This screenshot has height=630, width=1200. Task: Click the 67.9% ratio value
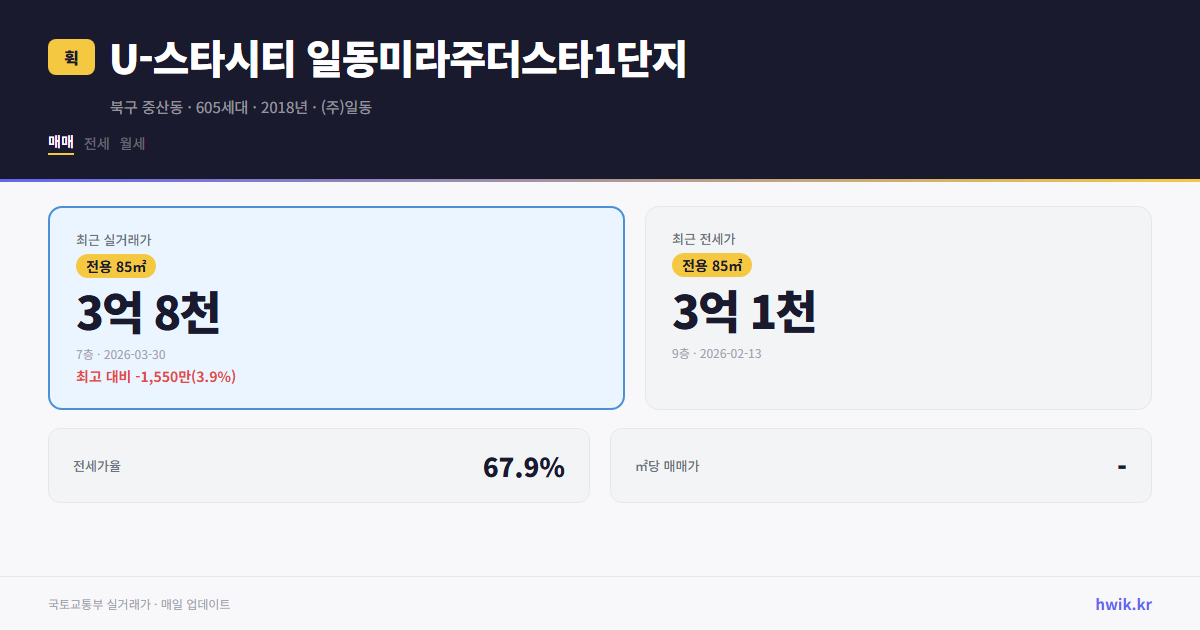pyautogui.click(x=524, y=466)
